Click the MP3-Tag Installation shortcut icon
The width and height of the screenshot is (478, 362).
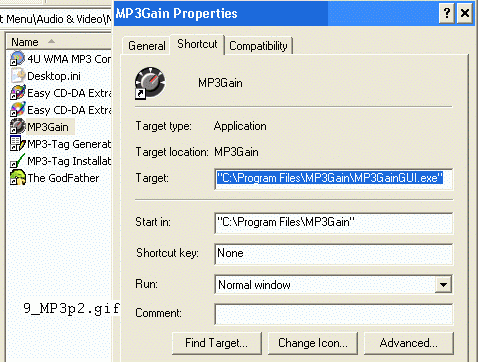point(17,161)
